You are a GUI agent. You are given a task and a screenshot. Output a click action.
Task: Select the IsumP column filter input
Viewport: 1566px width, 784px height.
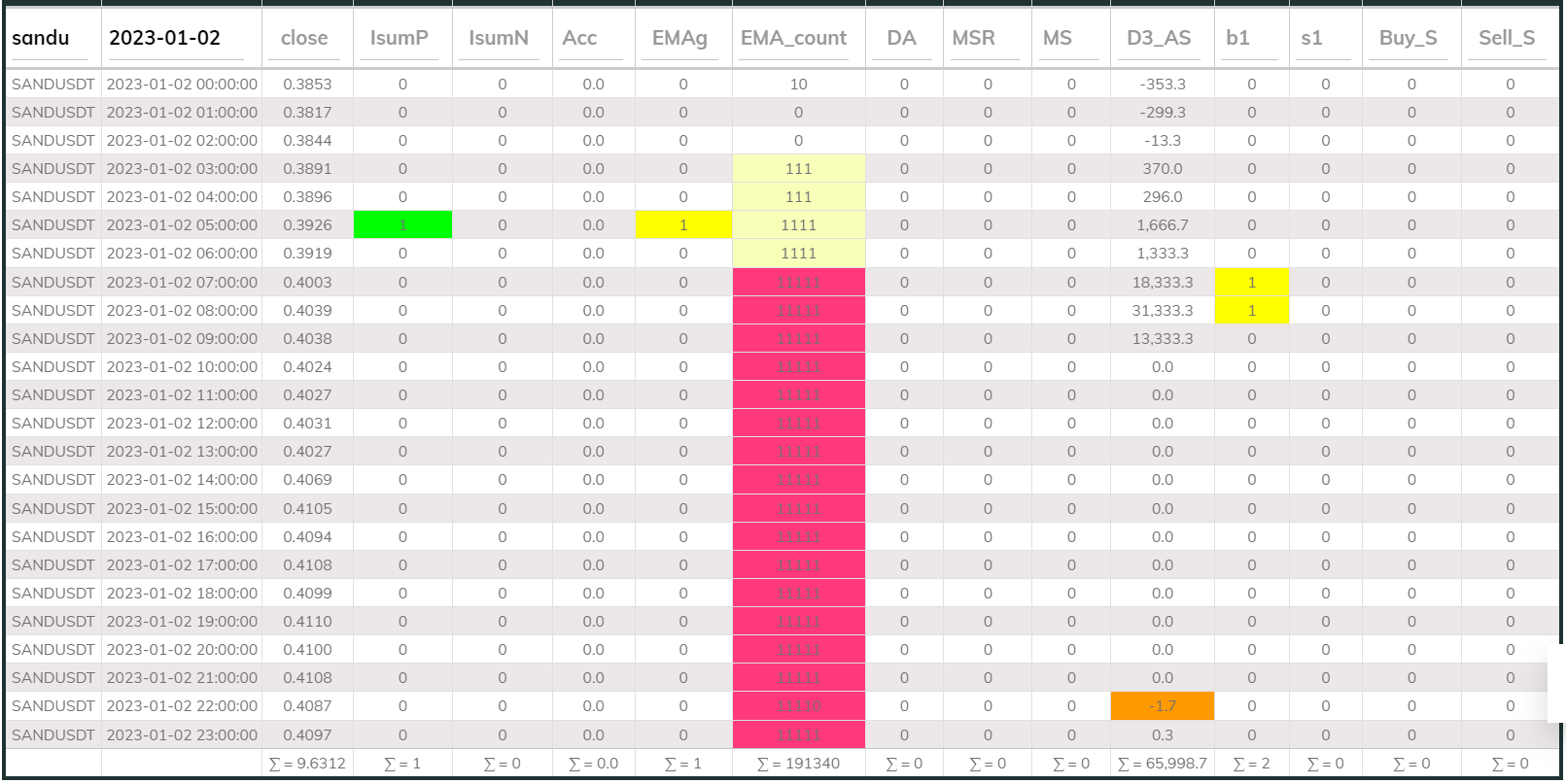[x=400, y=39]
